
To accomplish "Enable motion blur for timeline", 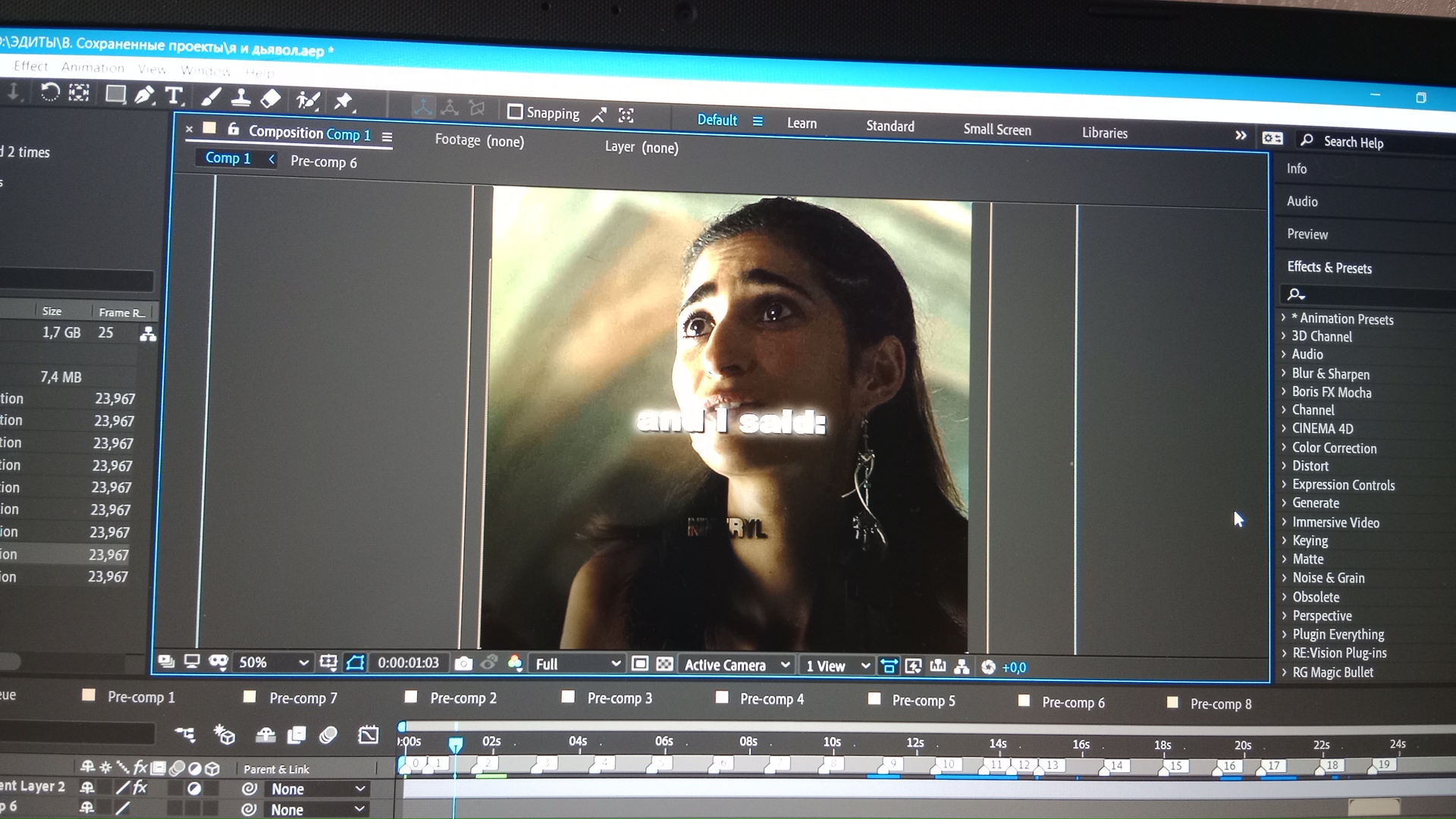I will click(x=328, y=735).
